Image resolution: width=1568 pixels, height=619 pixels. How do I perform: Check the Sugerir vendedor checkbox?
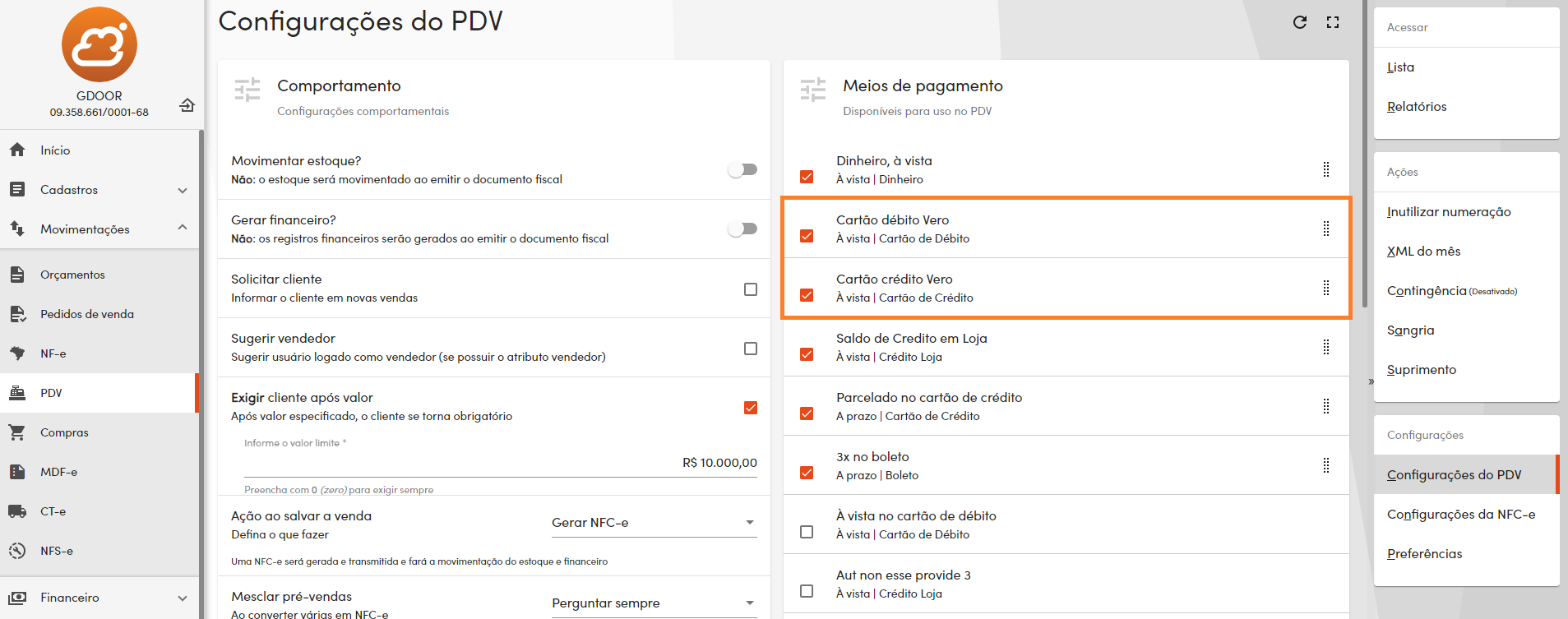(751, 349)
